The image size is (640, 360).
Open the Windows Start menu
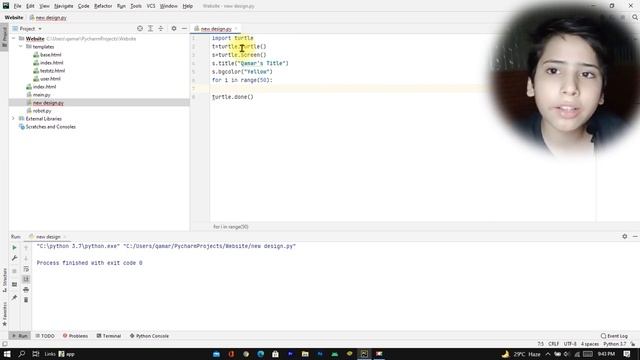(x=7, y=354)
